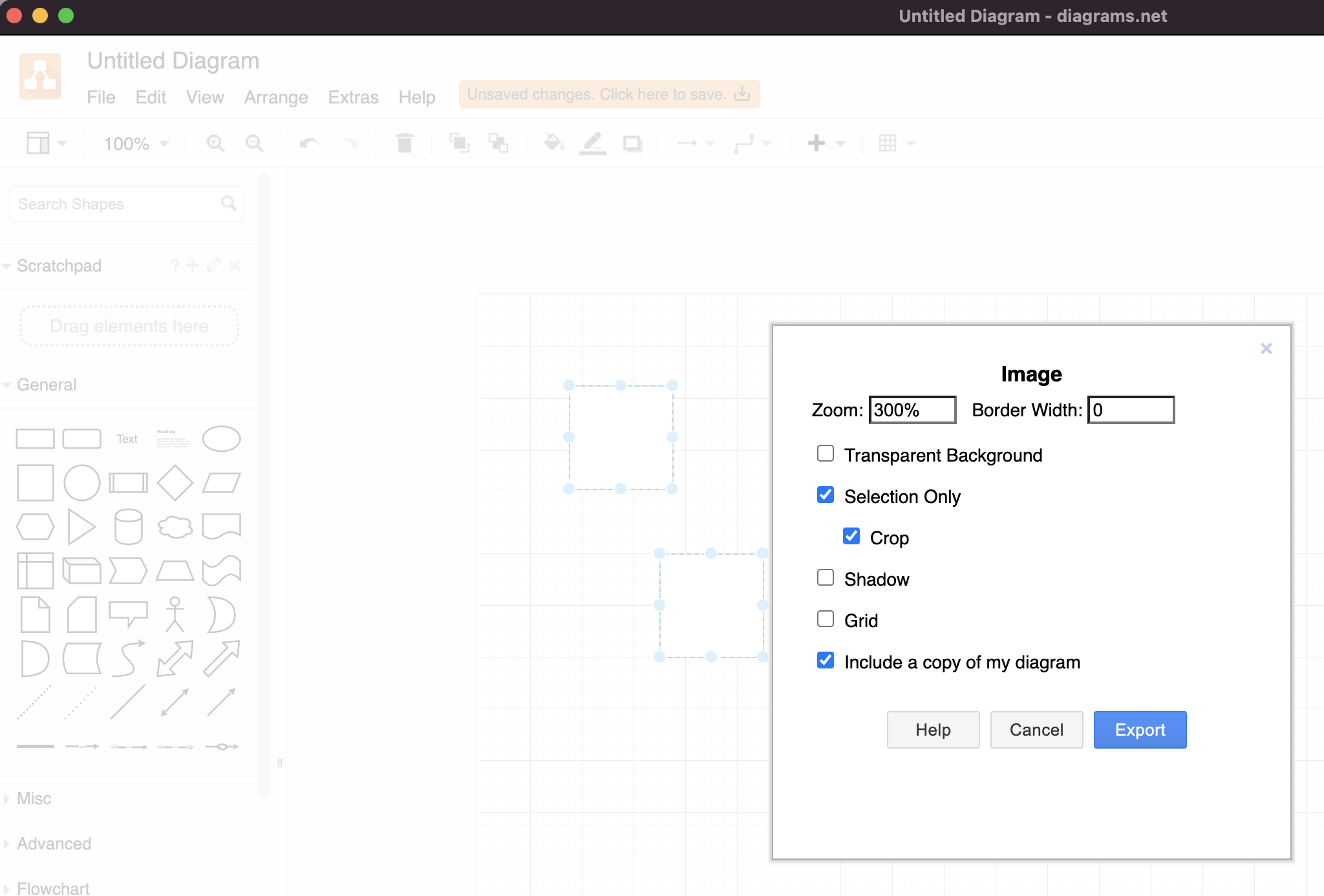Click Unsaved changes. Click here to save

click(608, 94)
